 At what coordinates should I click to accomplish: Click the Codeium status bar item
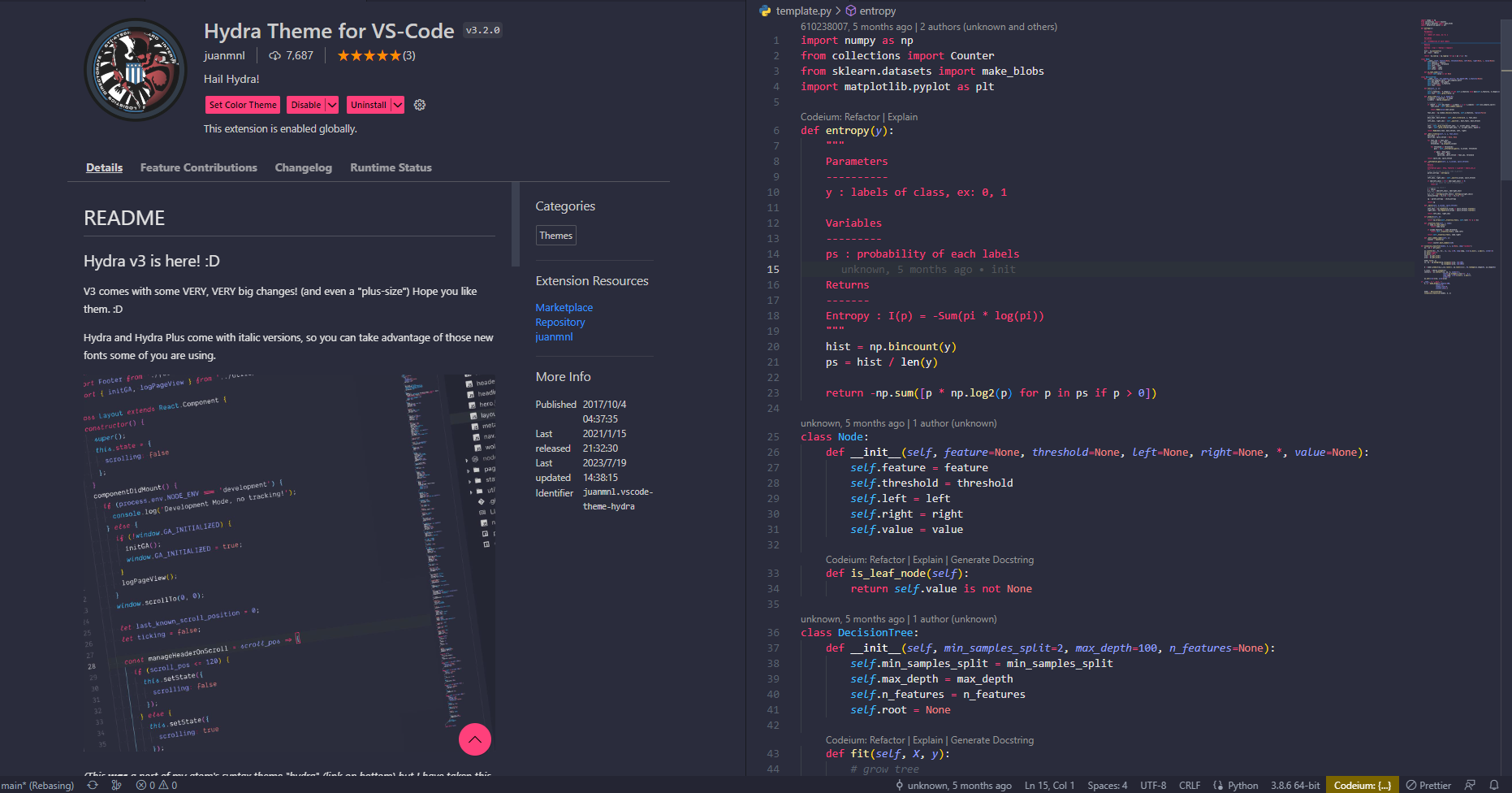point(1362,785)
